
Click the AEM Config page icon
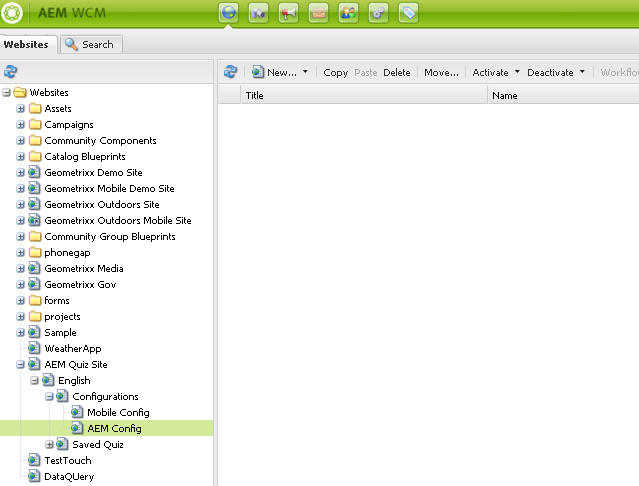77,428
